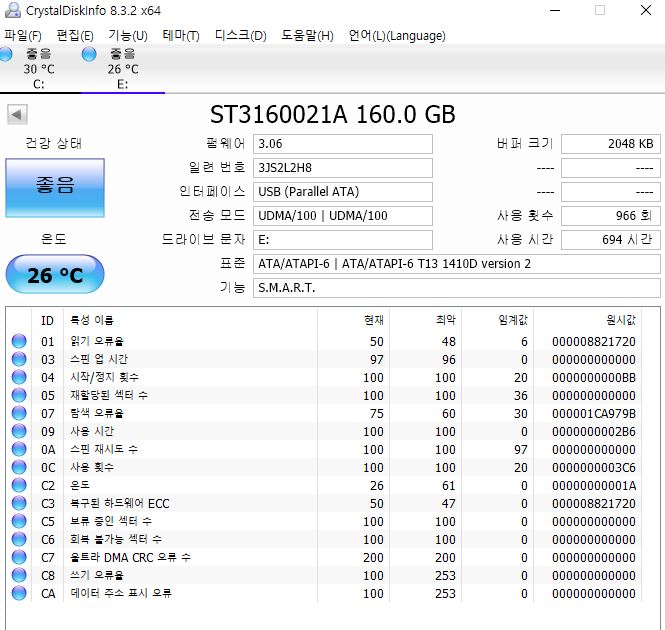Click the 임계값 column header
665x630 pixels.
coord(497,320)
